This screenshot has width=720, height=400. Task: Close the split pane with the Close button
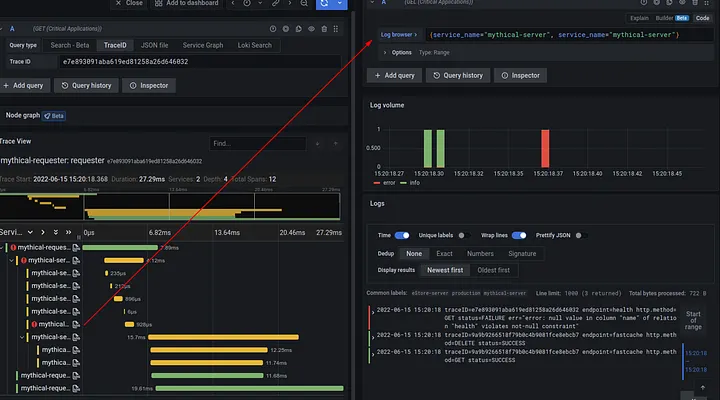tap(129, 3)
